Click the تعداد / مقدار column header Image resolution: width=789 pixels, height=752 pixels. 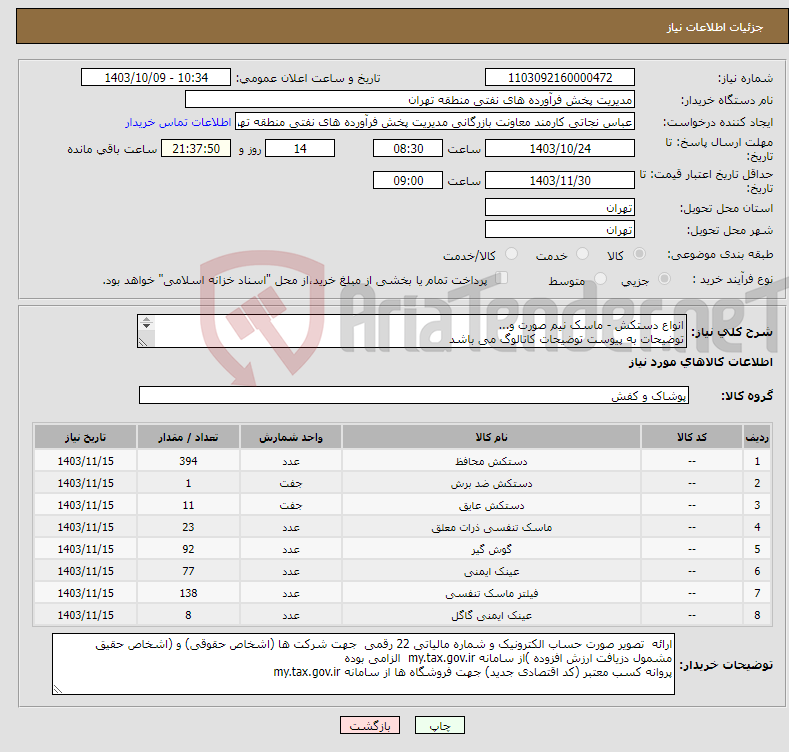pyautogui.click(x=188, y=437)
